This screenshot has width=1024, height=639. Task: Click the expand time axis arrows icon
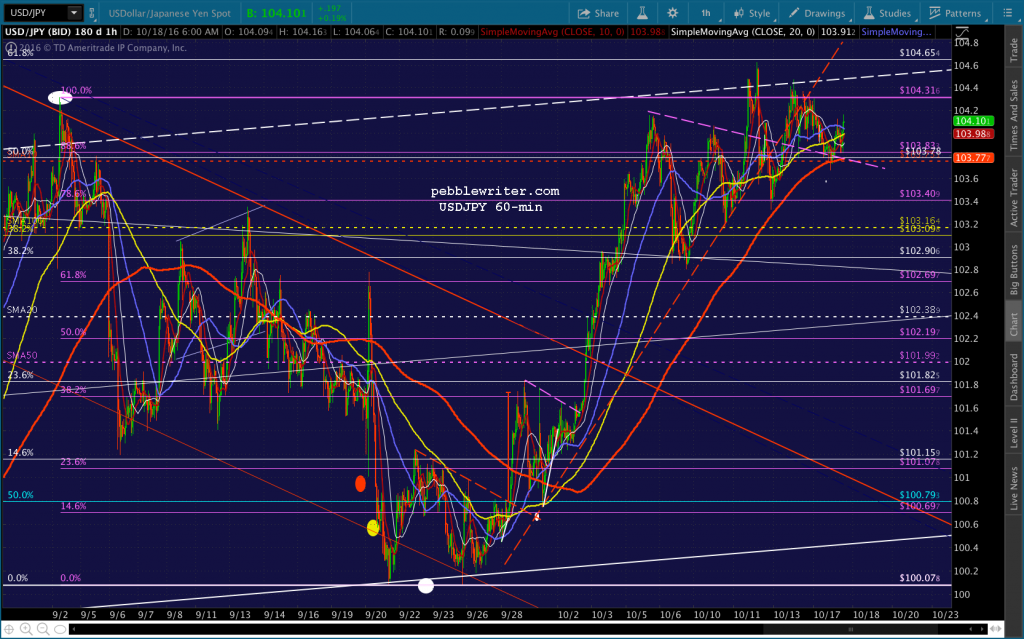(997, 629)
